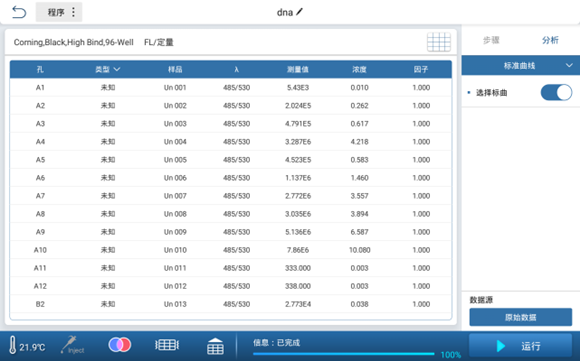Image resolution: width=580 pixels, height=361 pixels.
Task: Click the 浓度 column header
Action: [359, 69]
